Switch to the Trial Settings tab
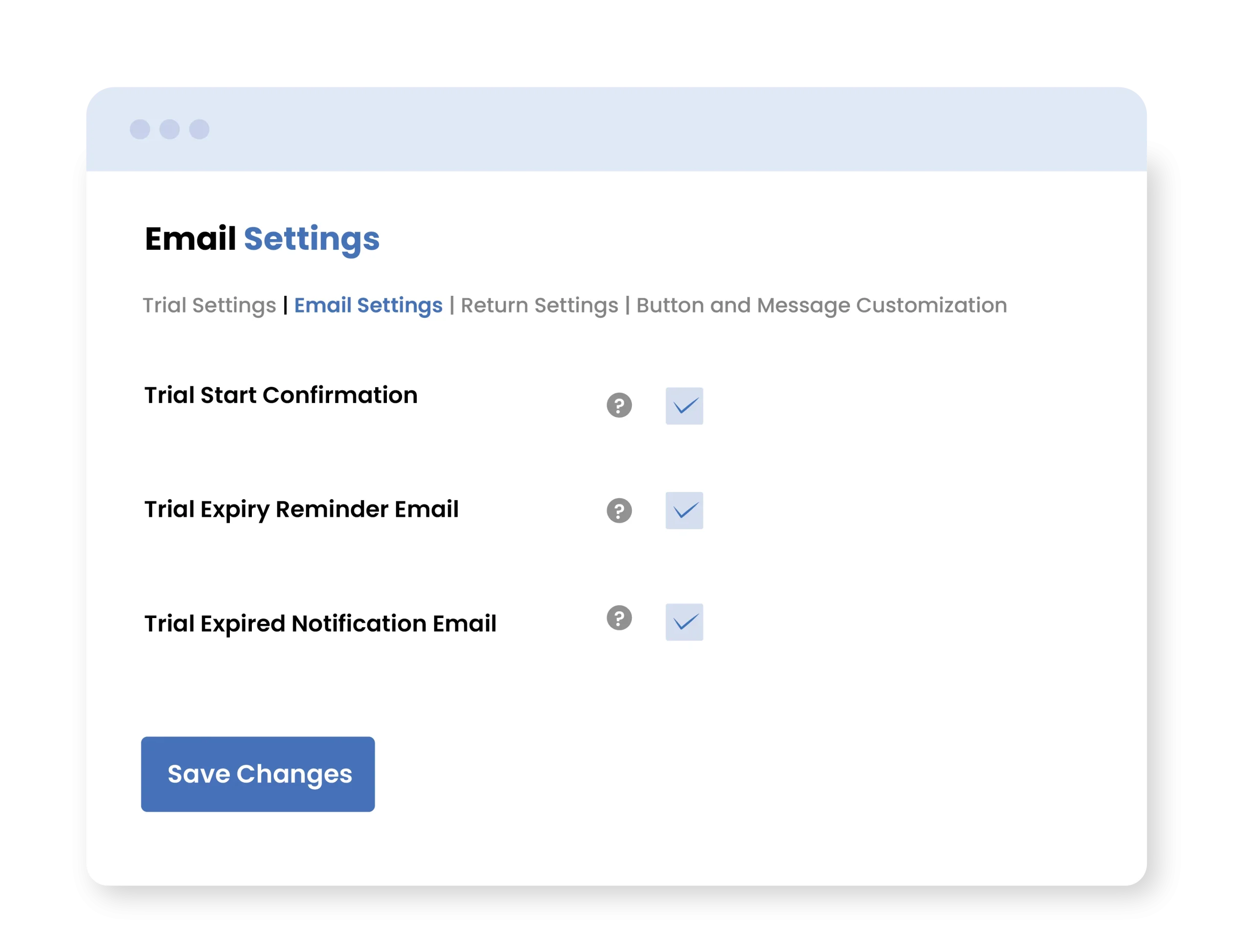 point(209,306)
